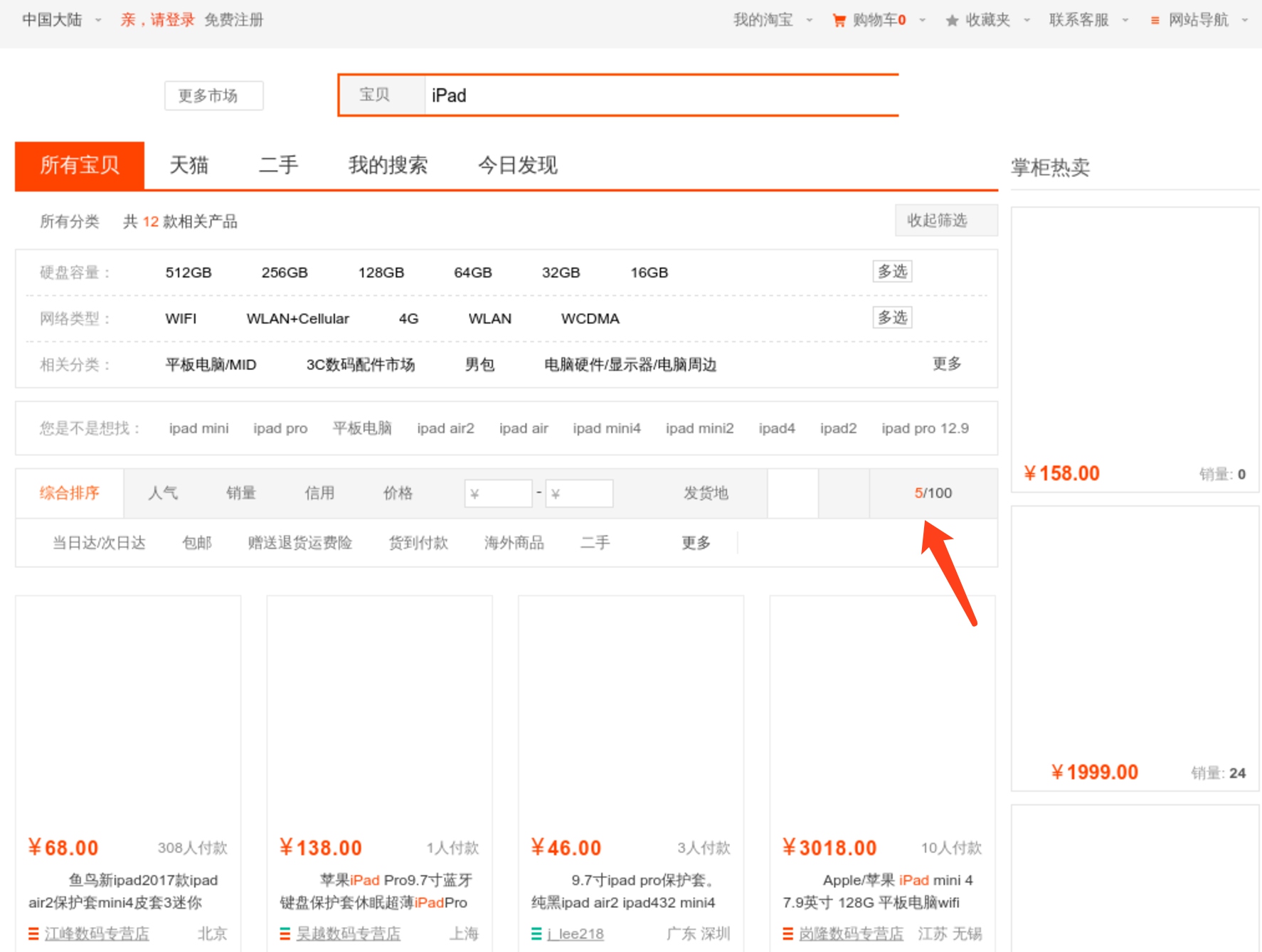Click the shop icon beside j_lee218
Image resolution: width=1262 pixels, height=952 pixels.
pos(536,934)
